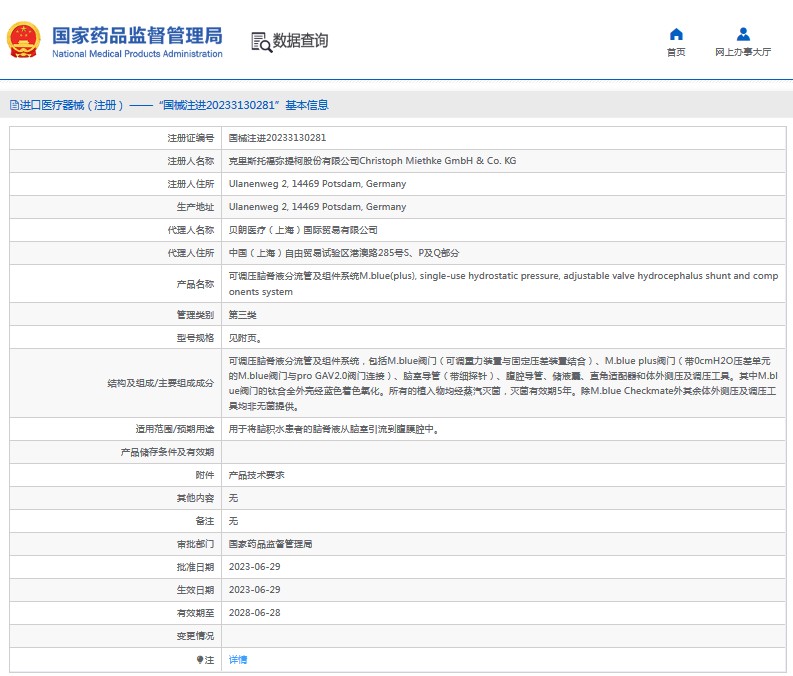The height and width of the screenshot is (676, 793).
Task: Click the document icon before 进口医疗器械
Action: tap(14, 105)
